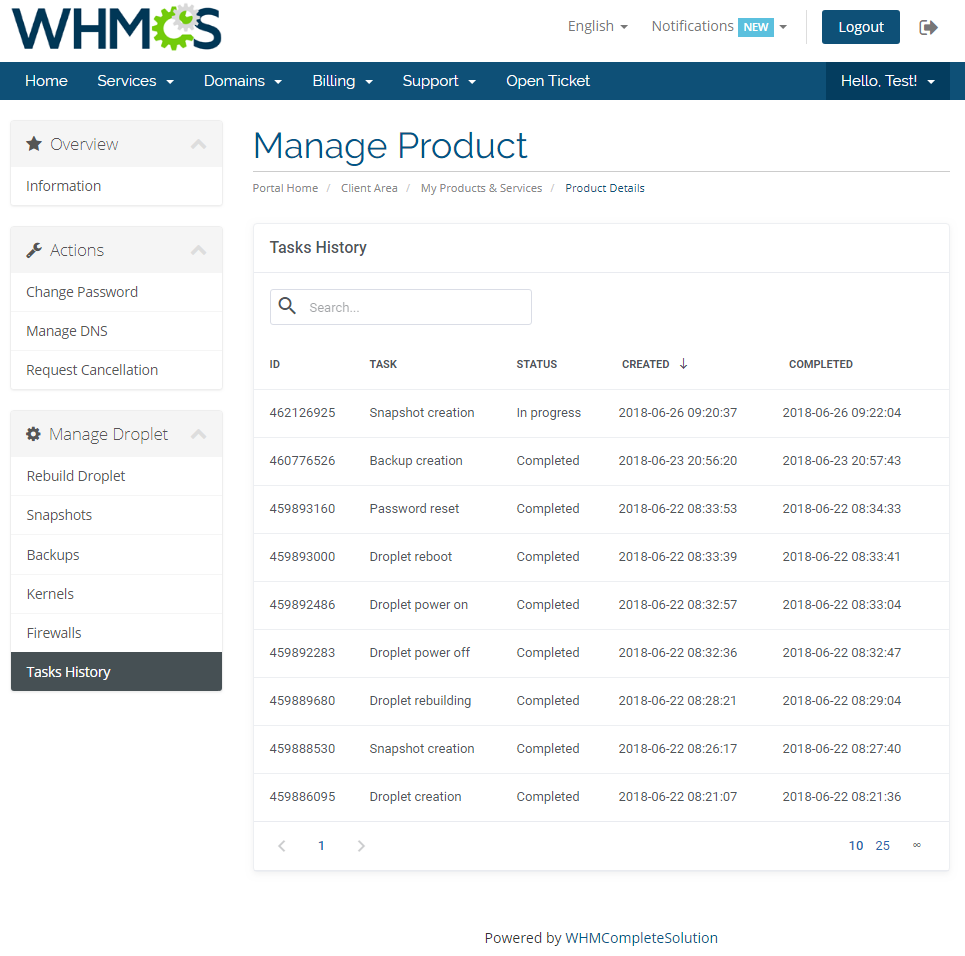Click the wrench icon next to Actions

coord(34,250)
